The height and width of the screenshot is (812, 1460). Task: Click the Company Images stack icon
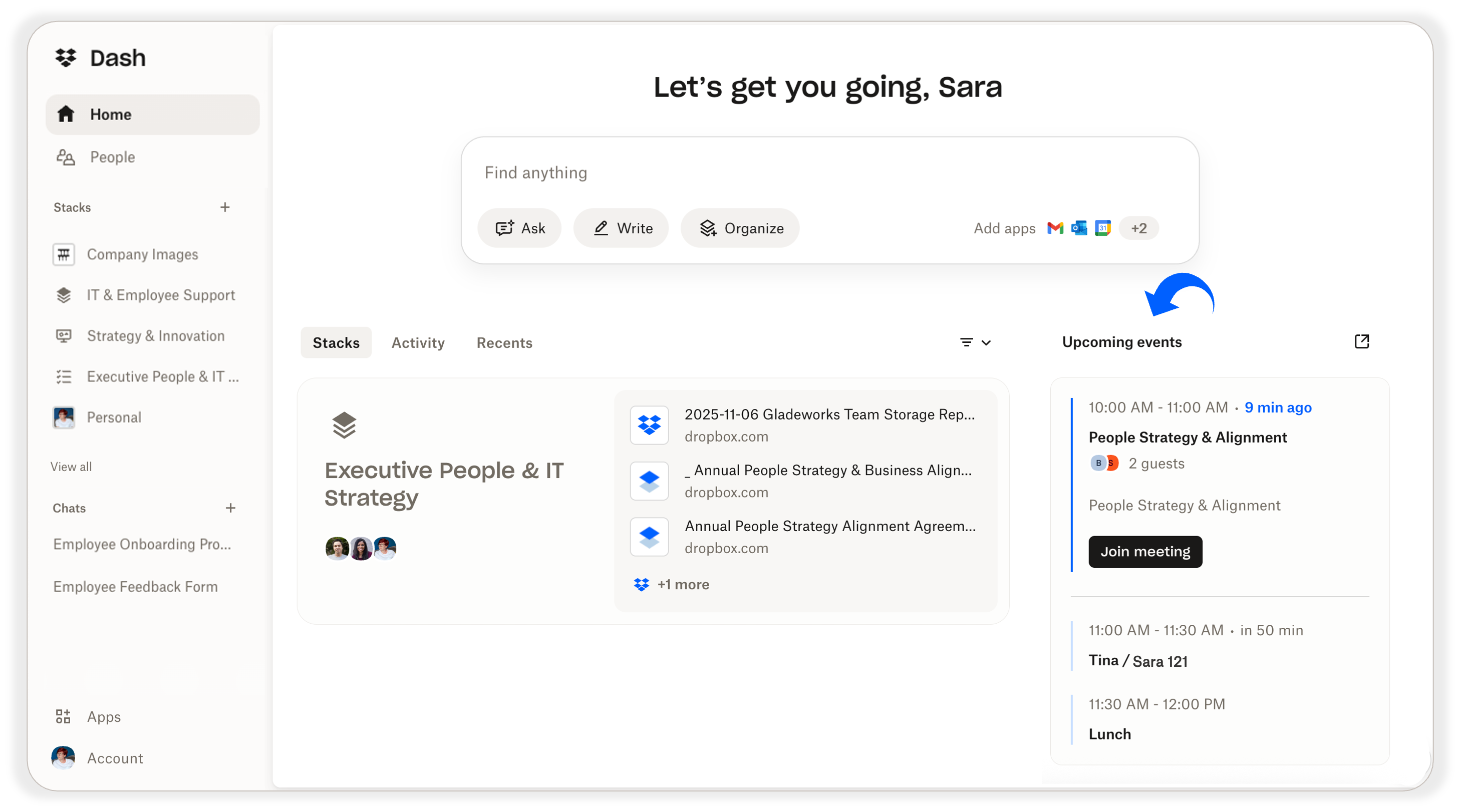(64, 254)
